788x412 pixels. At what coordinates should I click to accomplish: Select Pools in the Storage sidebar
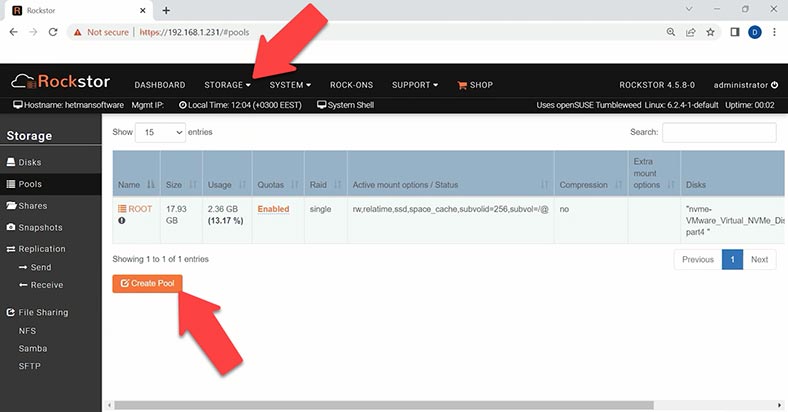coord(50,184)
